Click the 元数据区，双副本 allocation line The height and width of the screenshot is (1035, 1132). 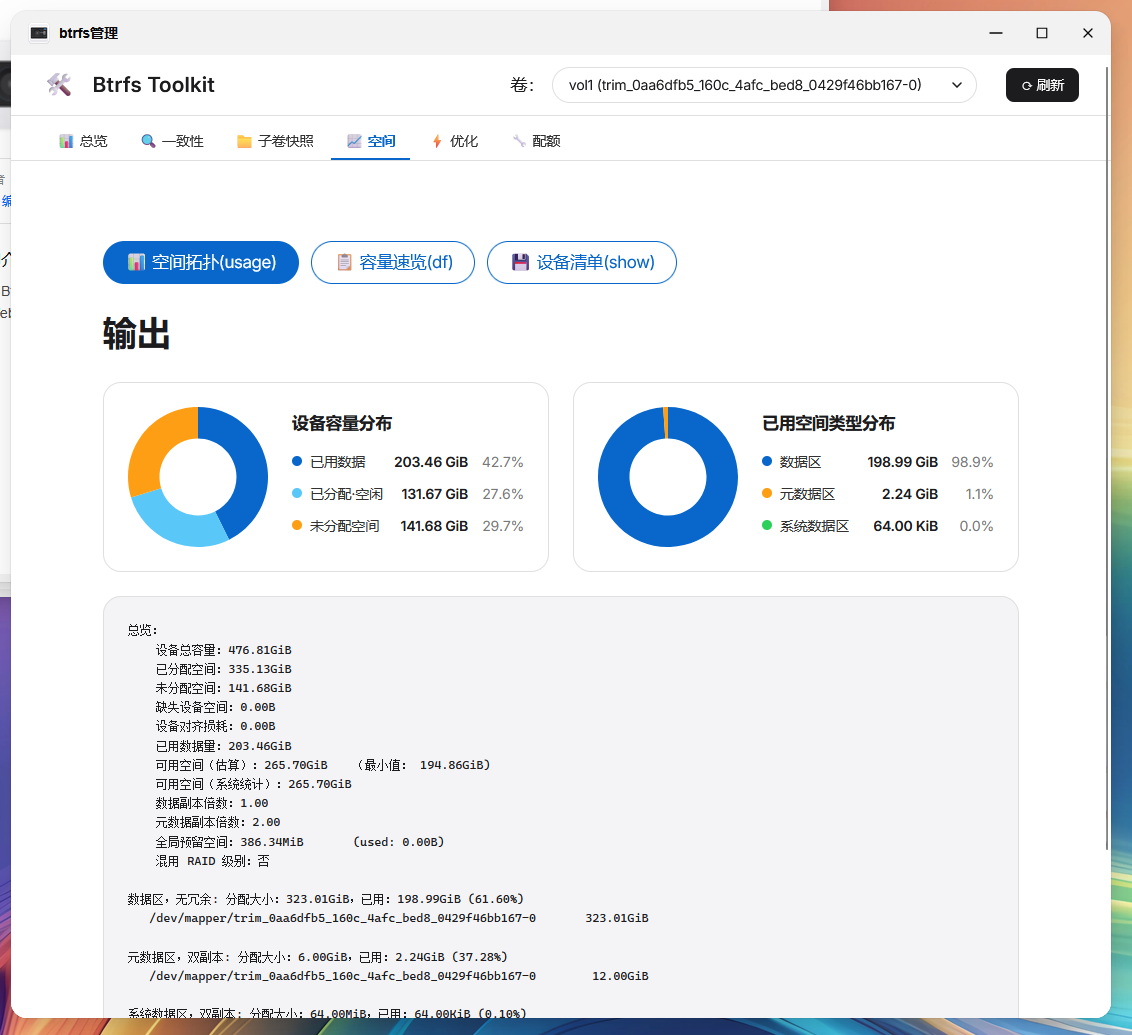(318, 957)
